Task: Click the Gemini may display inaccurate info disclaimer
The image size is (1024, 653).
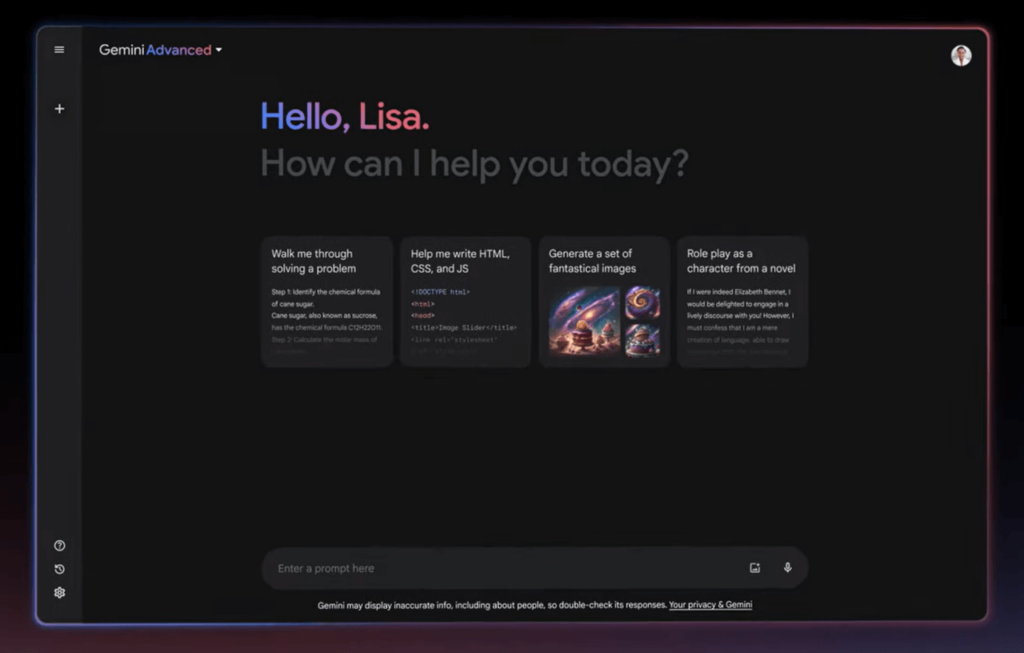Action: (x=492, y=605)
